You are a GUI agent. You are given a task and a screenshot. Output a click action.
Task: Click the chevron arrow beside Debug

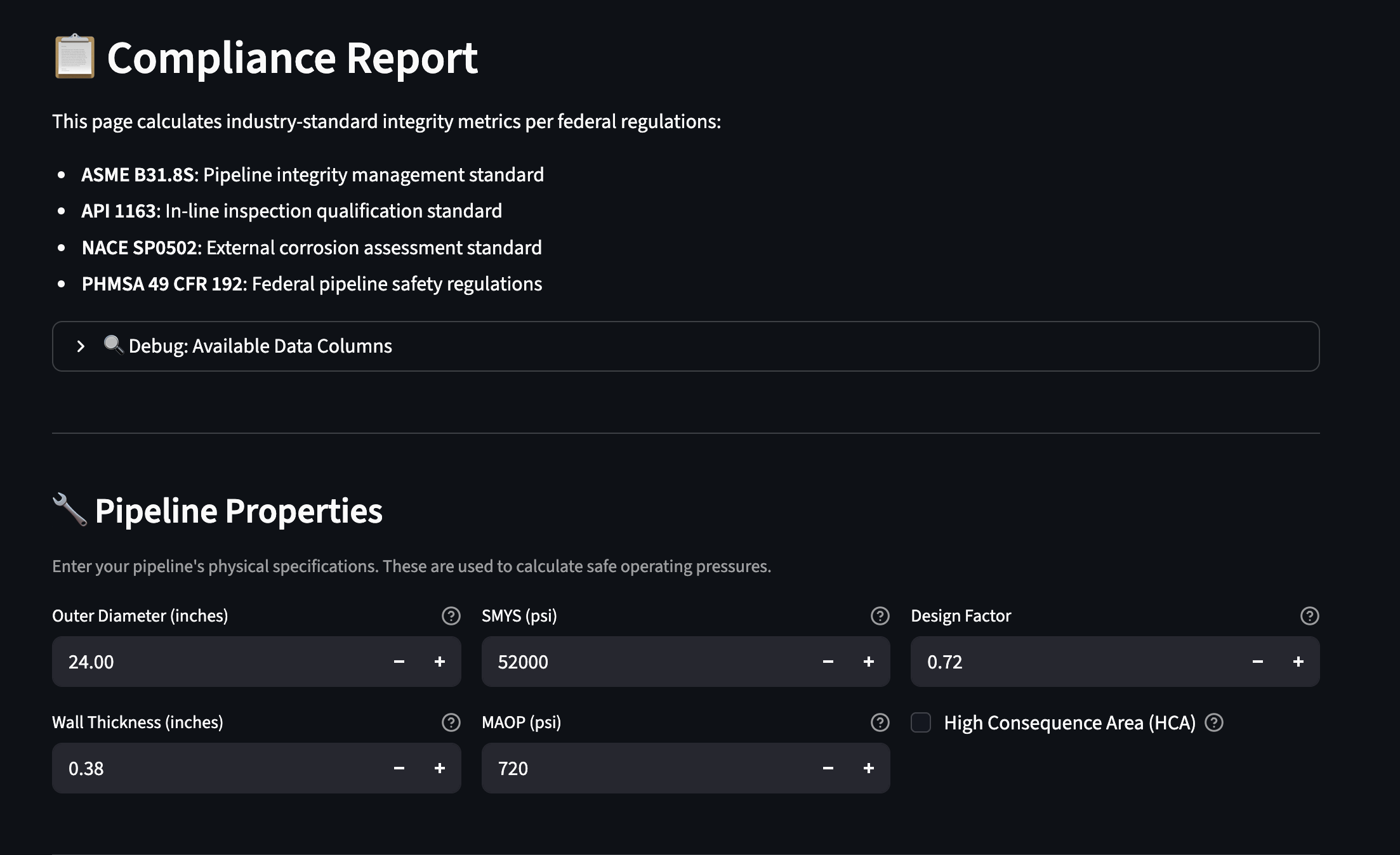pos(81,346)
